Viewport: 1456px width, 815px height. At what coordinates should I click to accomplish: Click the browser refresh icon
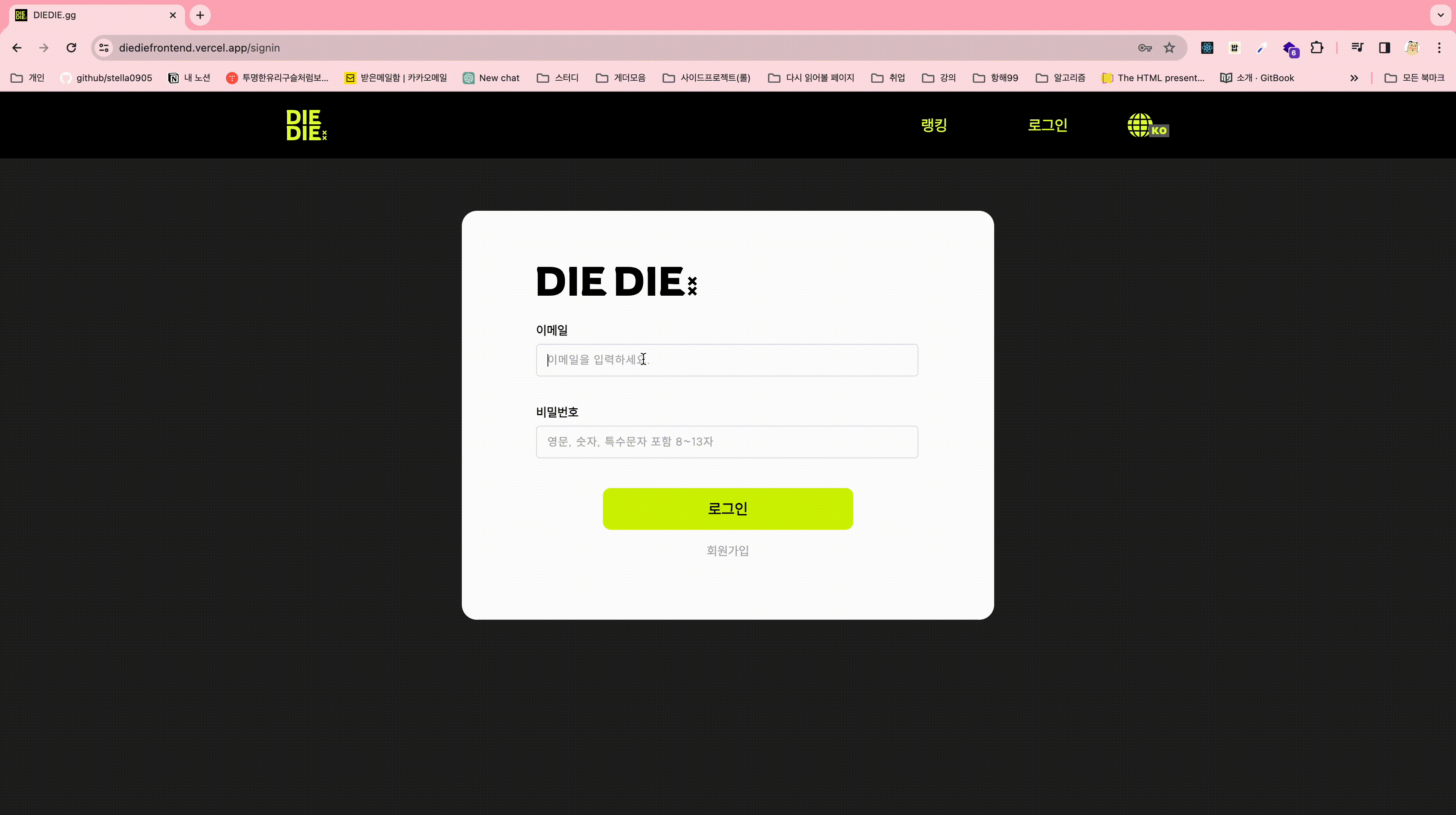coord(71,47)
